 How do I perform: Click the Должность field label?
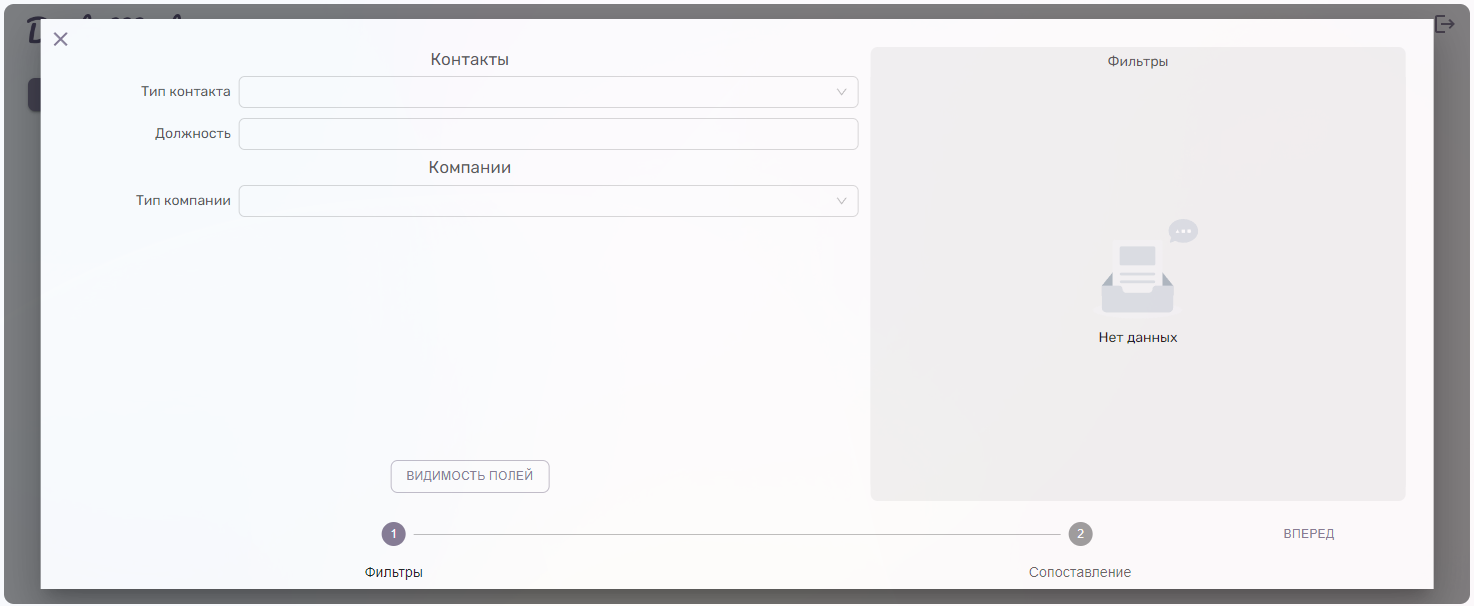coord(192,134)
